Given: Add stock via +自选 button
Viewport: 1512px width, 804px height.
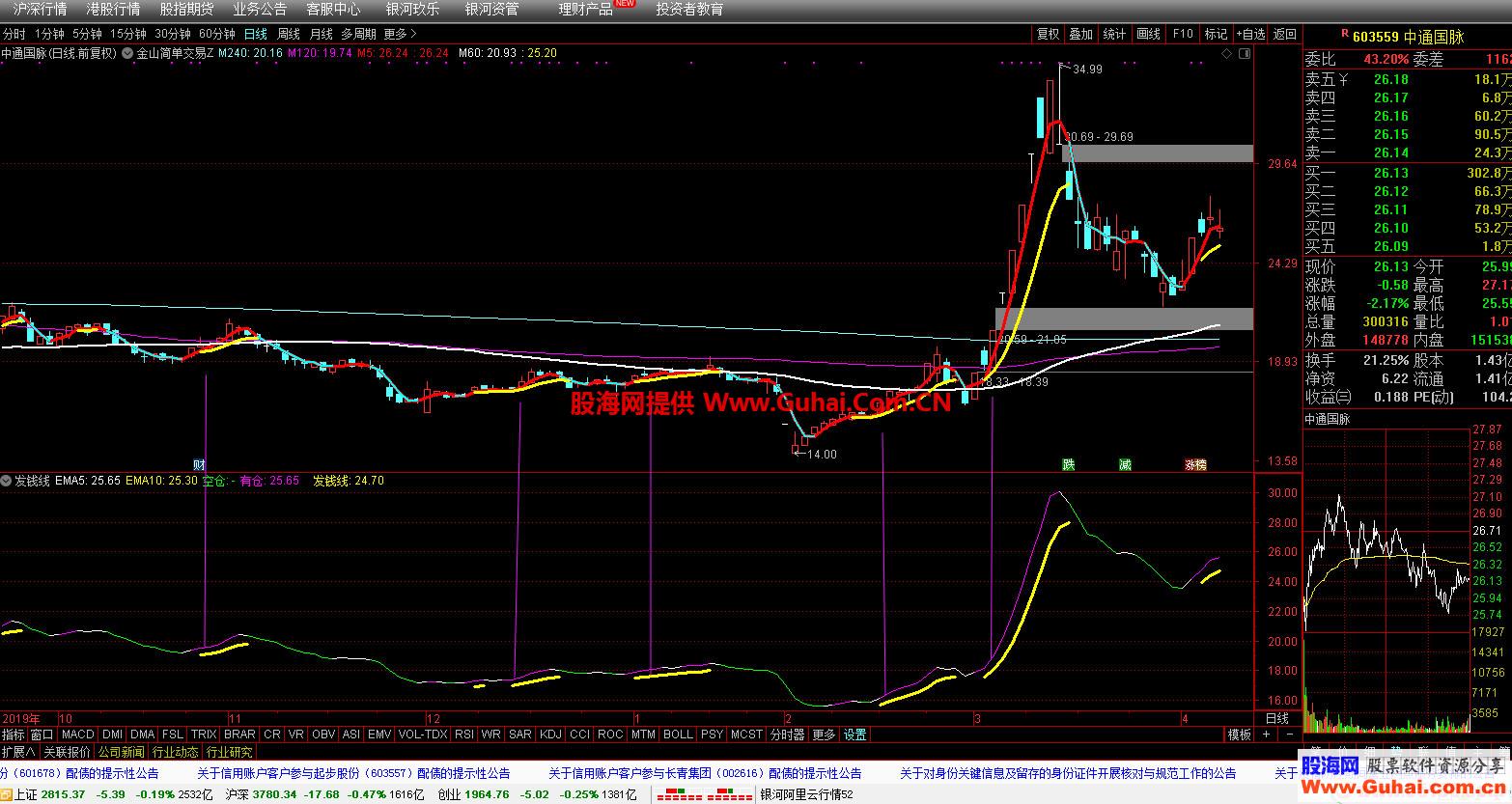Looking at the screenshot, I should 1250,34.
